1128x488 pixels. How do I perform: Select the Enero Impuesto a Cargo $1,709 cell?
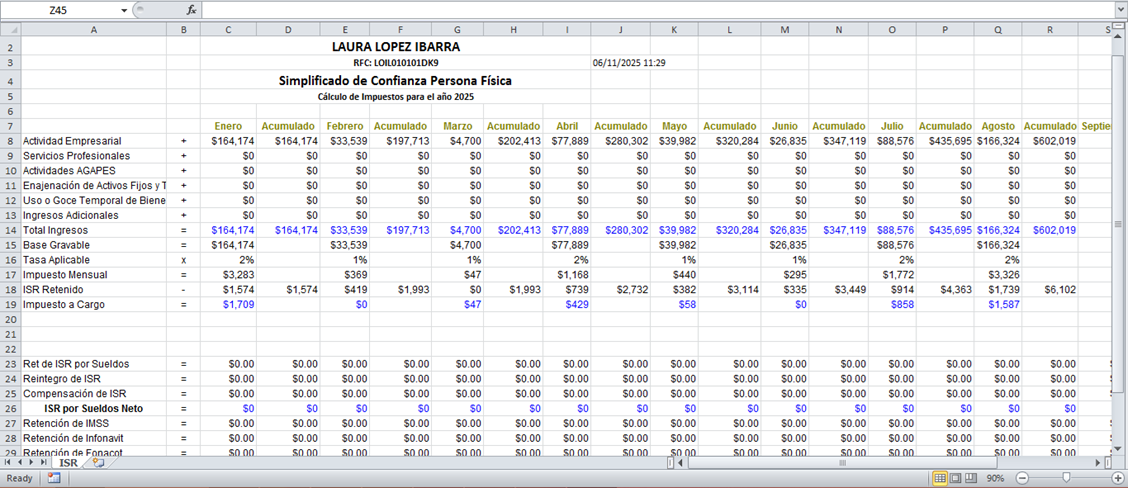(228, 303)
